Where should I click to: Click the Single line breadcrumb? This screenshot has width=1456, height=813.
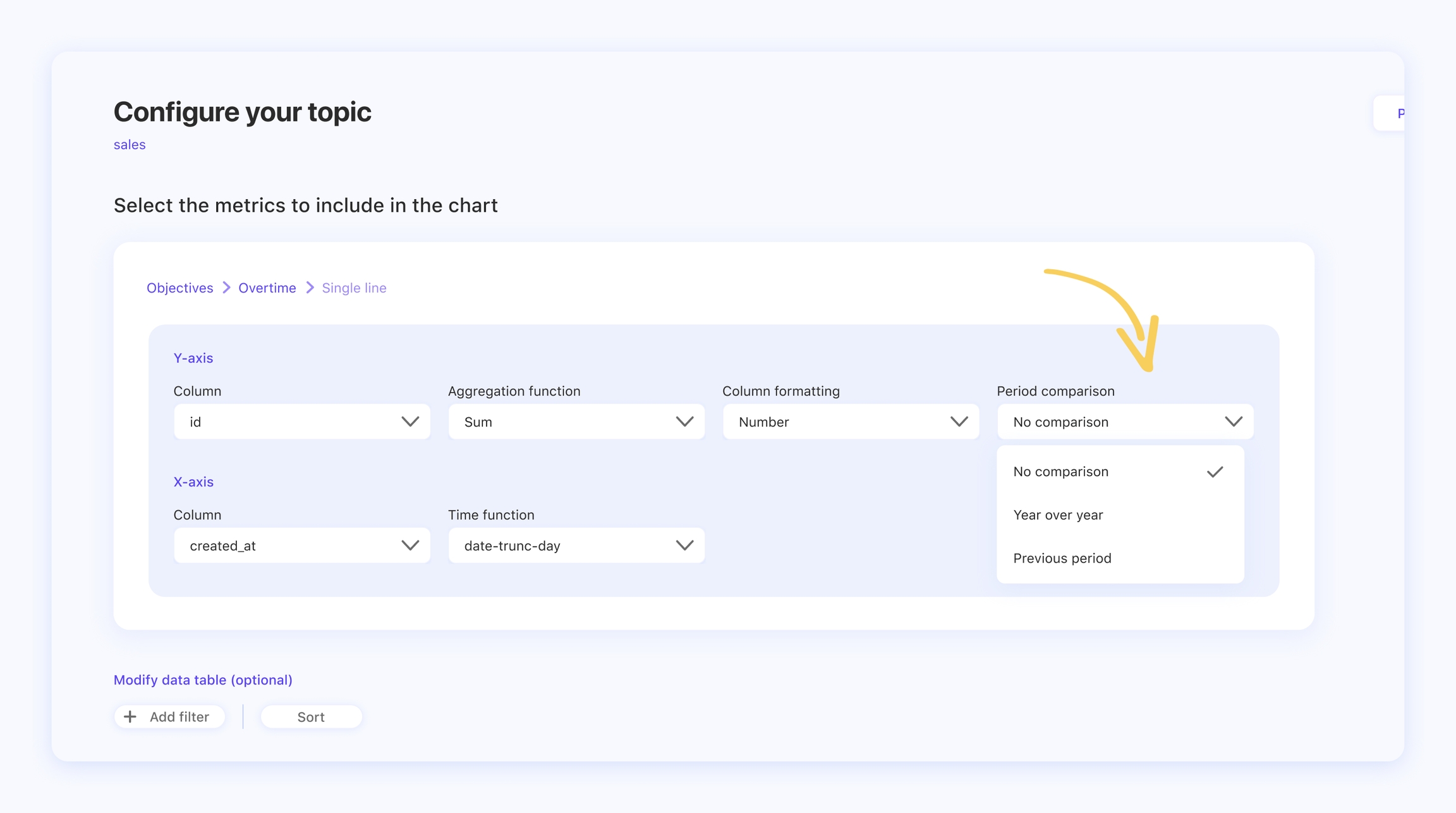click(354, 288)
